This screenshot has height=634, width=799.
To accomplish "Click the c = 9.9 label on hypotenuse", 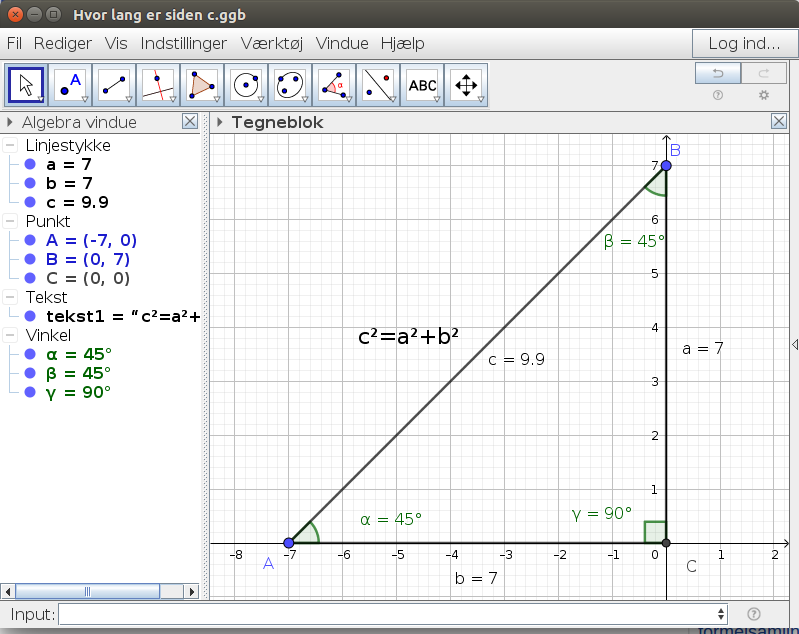I will 516,359.
